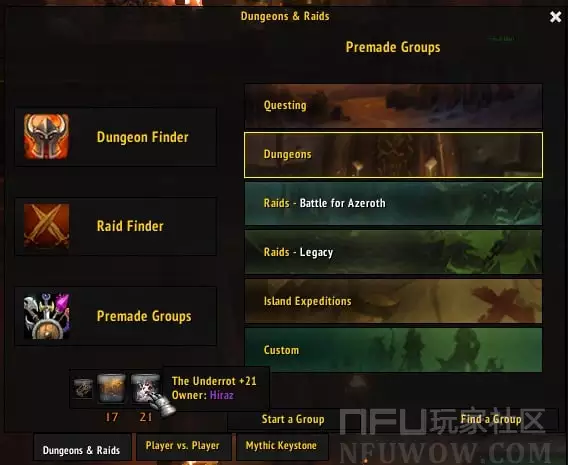
Task: Click the Raid Finder crossed swords icon
Action: [x=46, y=226]
